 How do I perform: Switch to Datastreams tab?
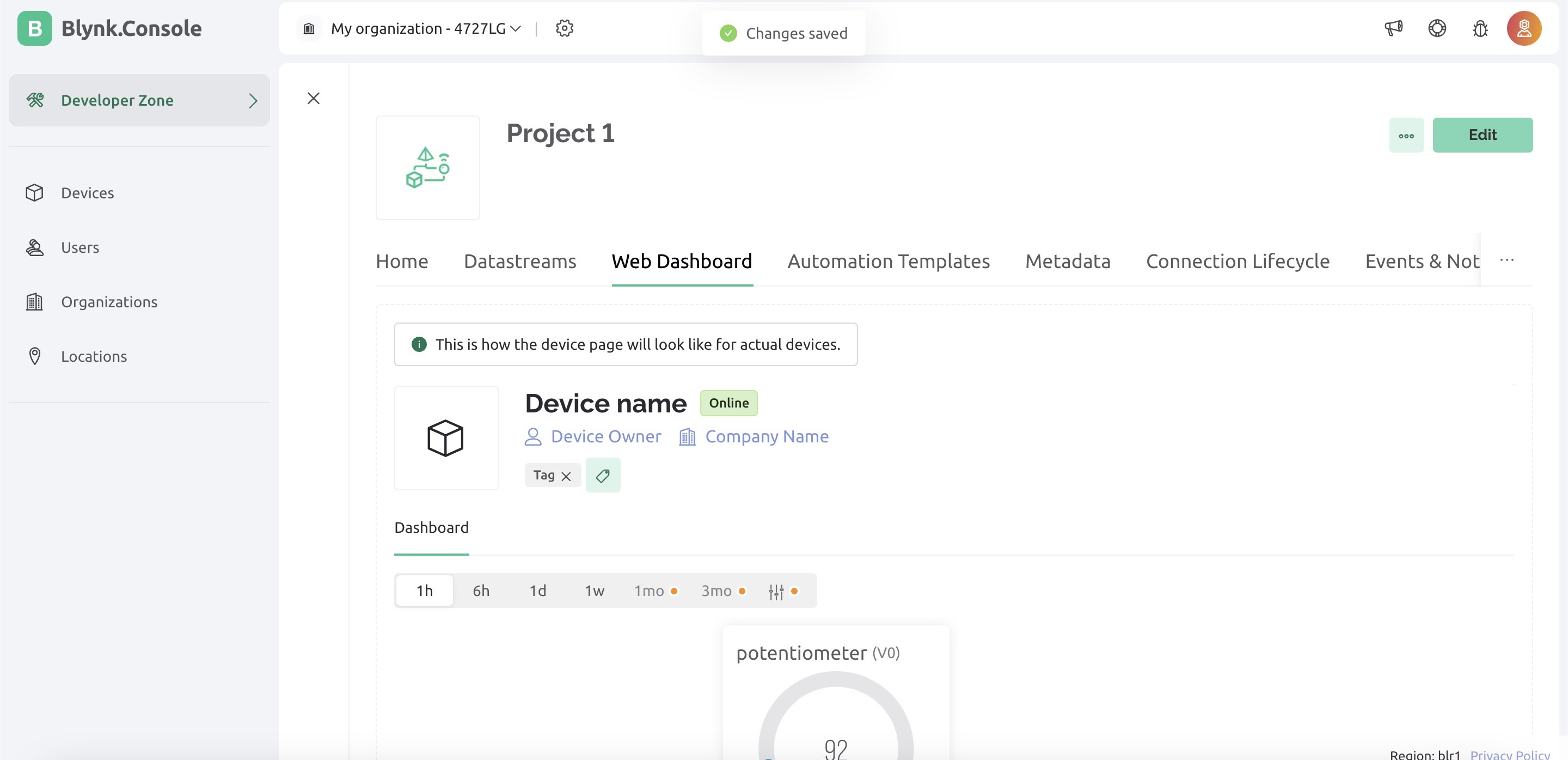(x=520, y=262)
